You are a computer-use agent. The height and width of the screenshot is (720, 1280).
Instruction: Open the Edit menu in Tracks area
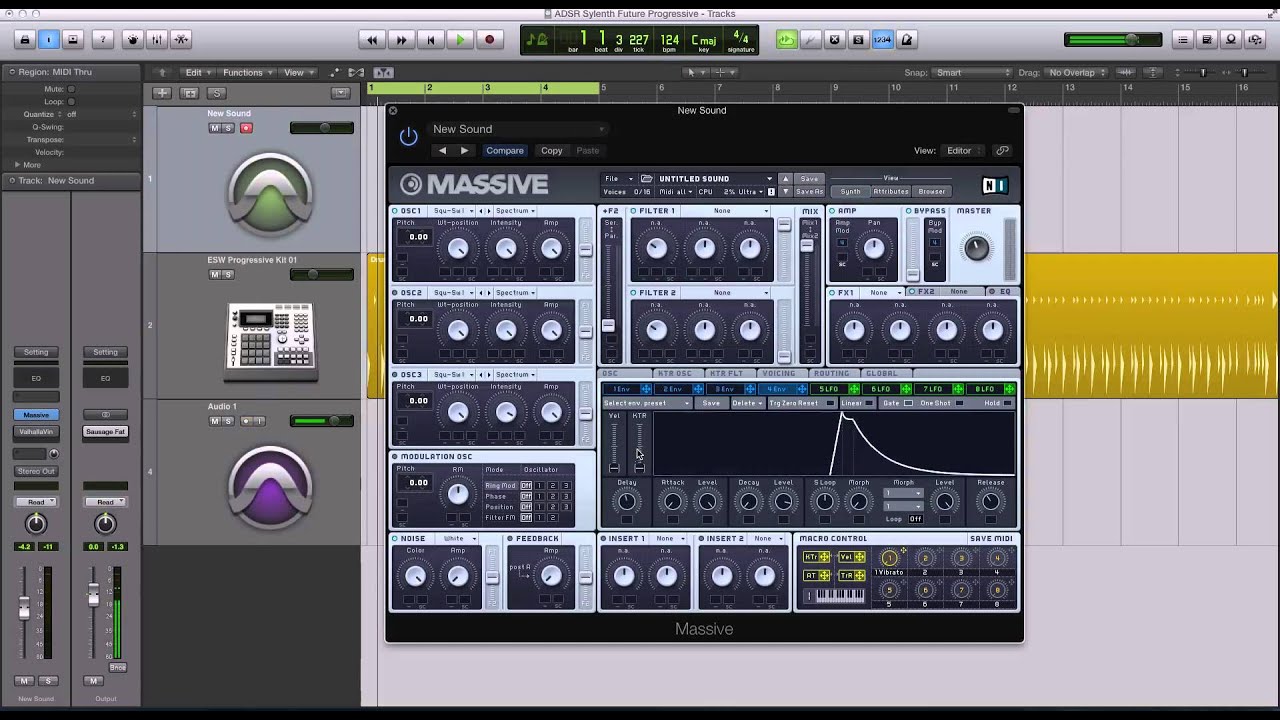[198, 72]
